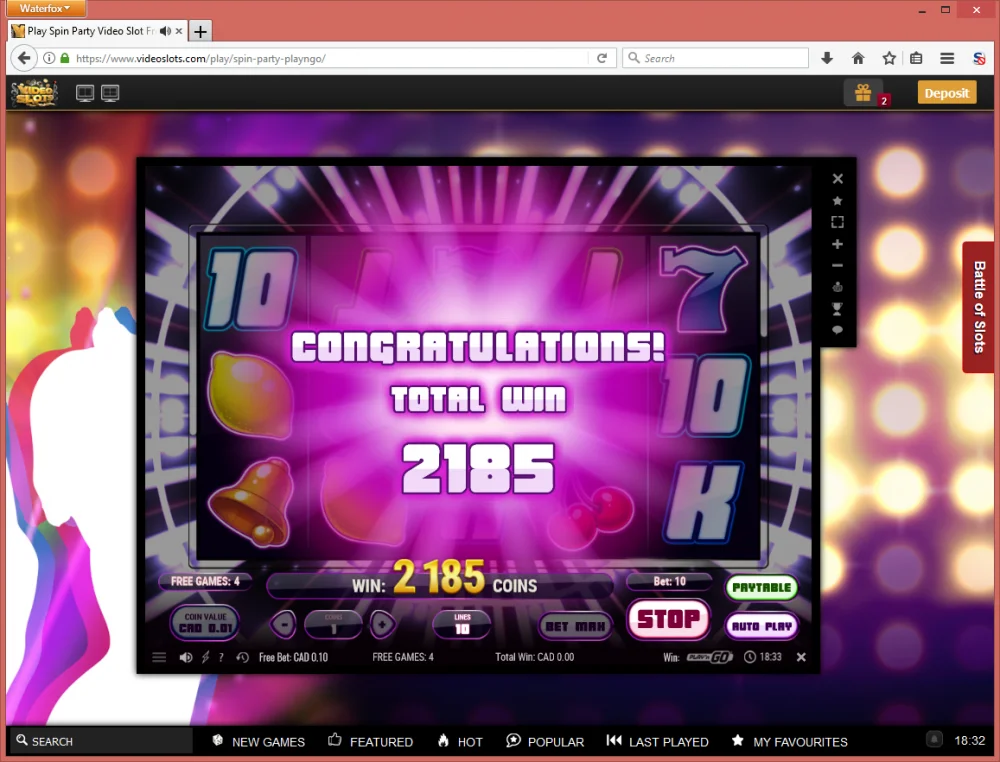The image size is (1000, 762).
Task: Open the POPULAR games category
Action: (x=545, y=741)
